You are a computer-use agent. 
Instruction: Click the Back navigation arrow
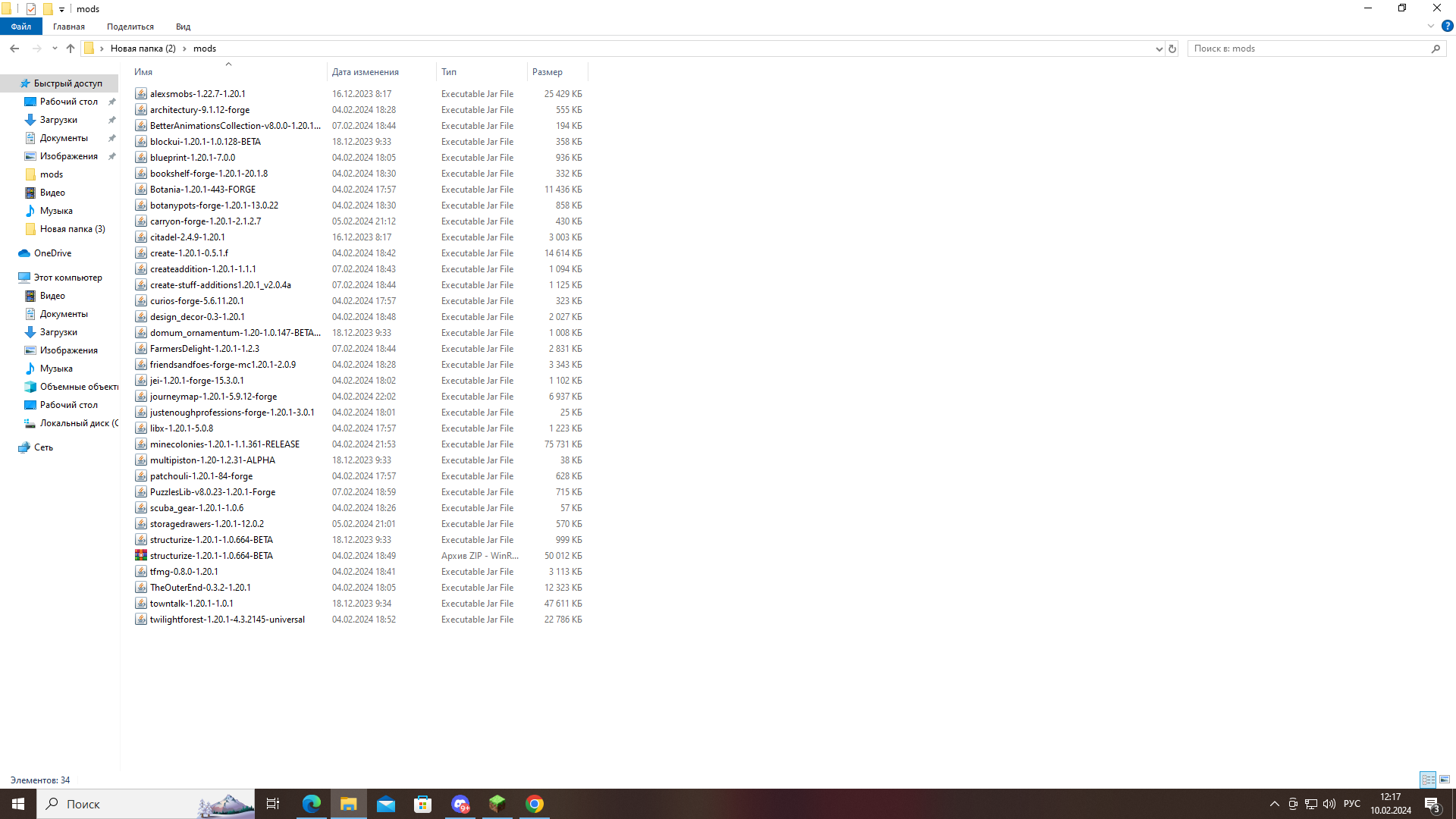point(14,49)
